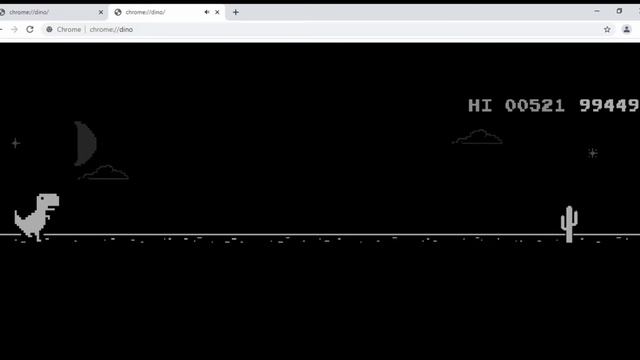Switch to the first chrome://dino tab
Screen dimensions: 640x360
point(51,12)
